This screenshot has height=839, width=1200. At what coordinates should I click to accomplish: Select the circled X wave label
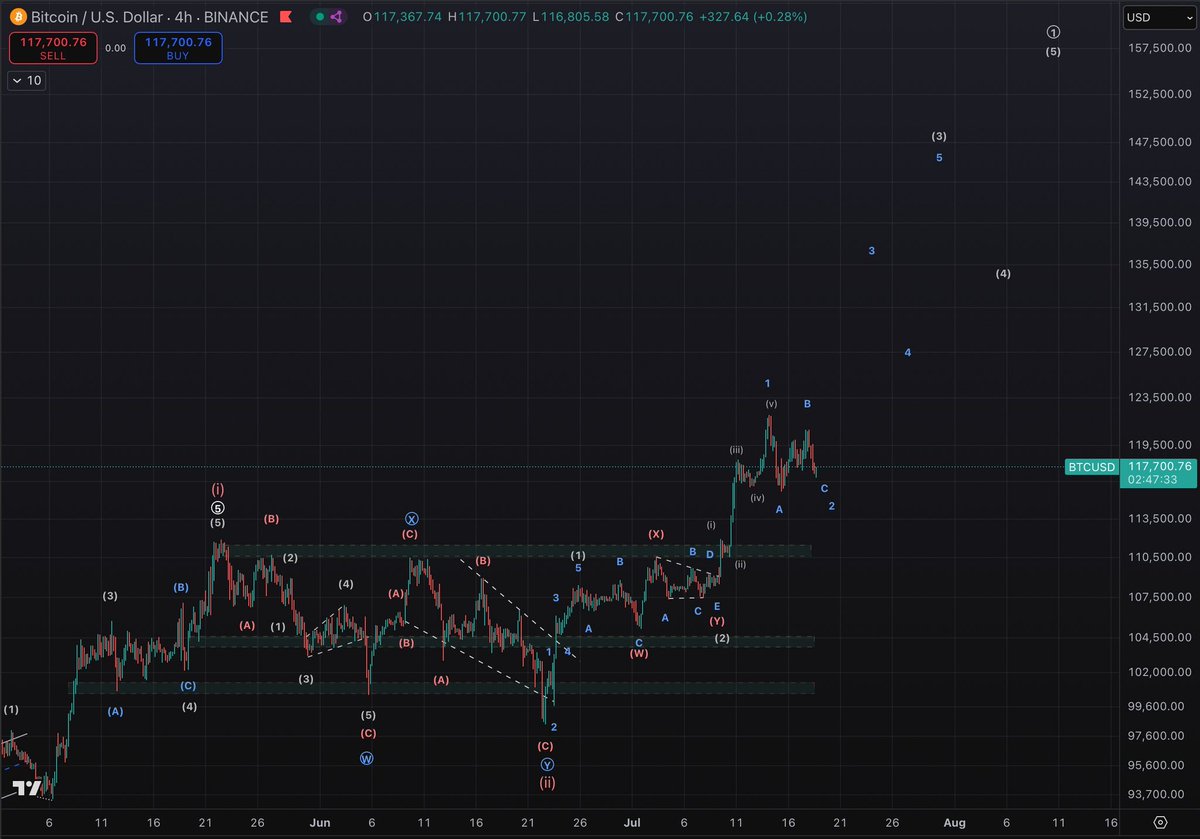(x=412, y=519)
